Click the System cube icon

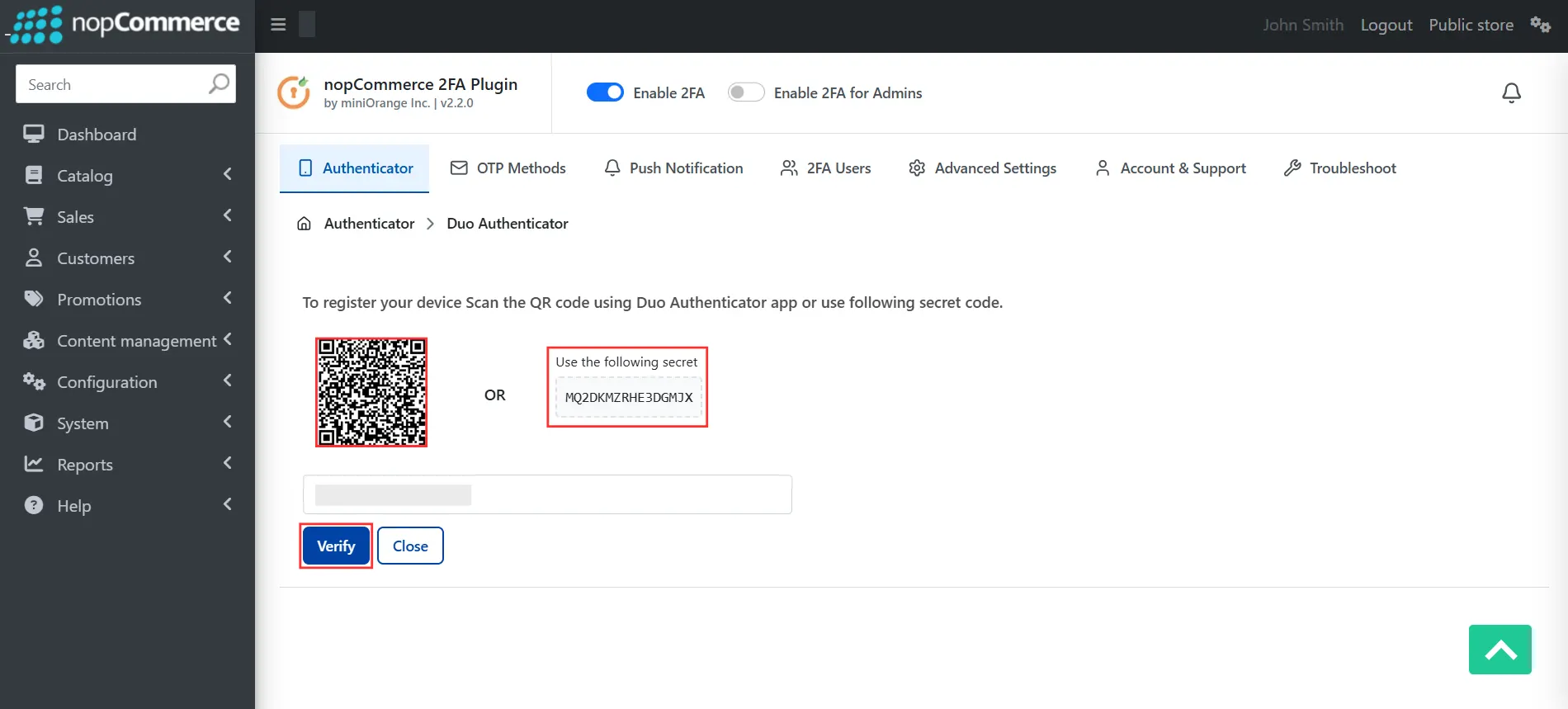[34, 423]
